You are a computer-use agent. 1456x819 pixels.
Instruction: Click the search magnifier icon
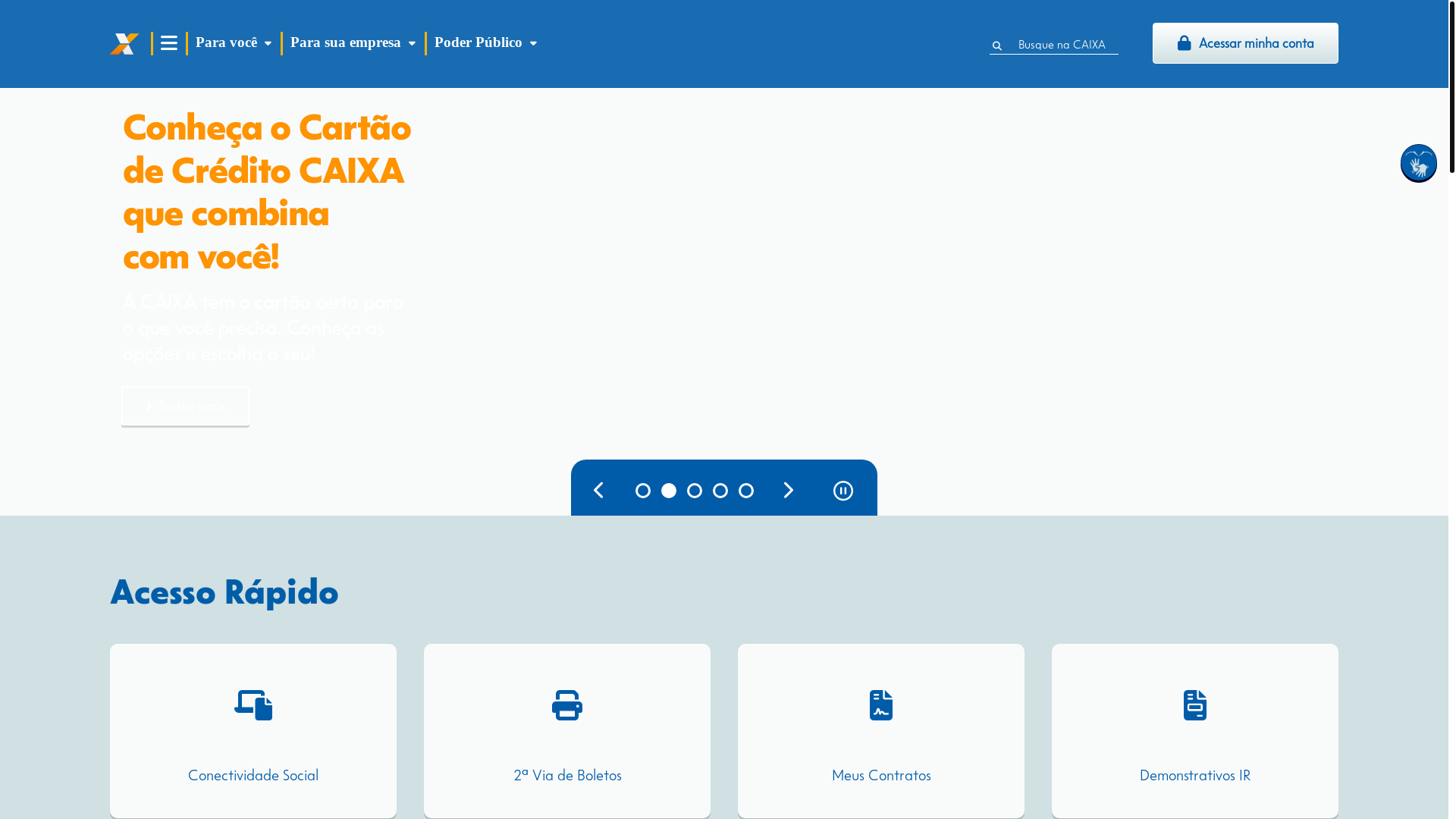click(x=997, y=45)
